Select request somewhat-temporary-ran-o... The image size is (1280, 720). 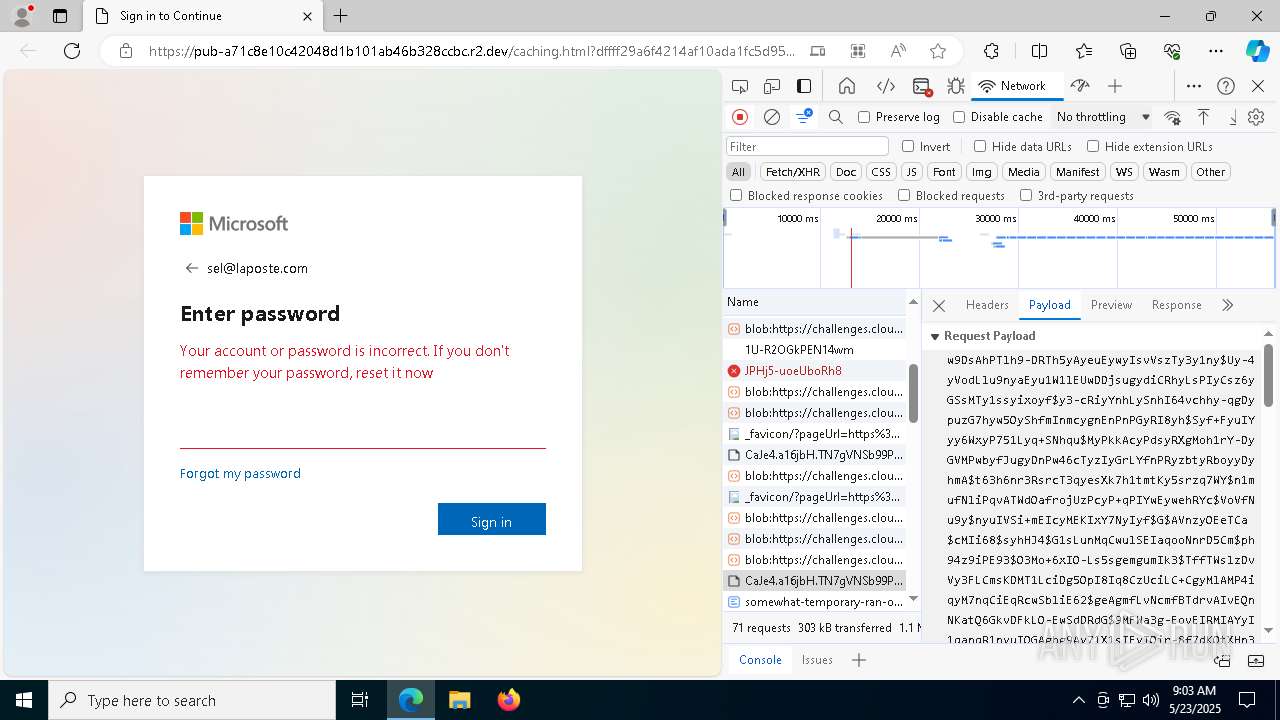[815, 602]
